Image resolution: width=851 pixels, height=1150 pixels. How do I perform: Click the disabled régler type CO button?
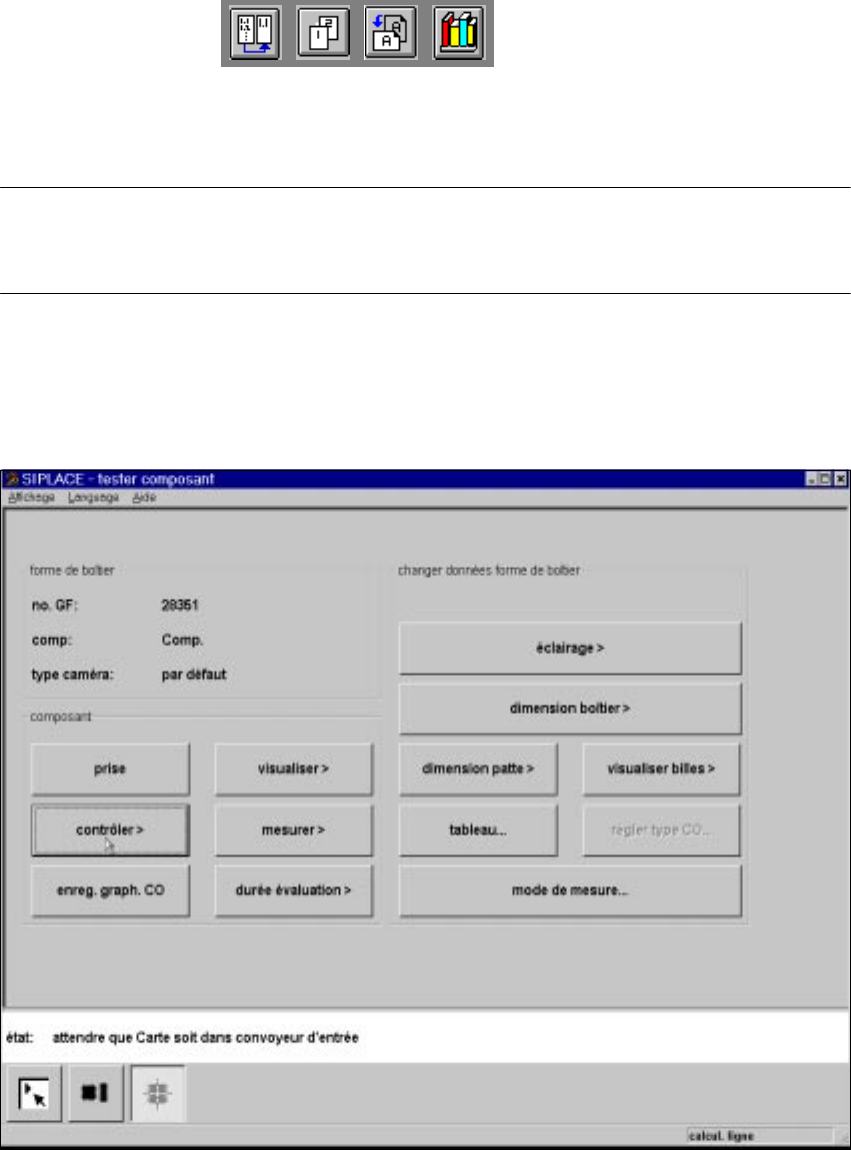click(x=661, y=830)
